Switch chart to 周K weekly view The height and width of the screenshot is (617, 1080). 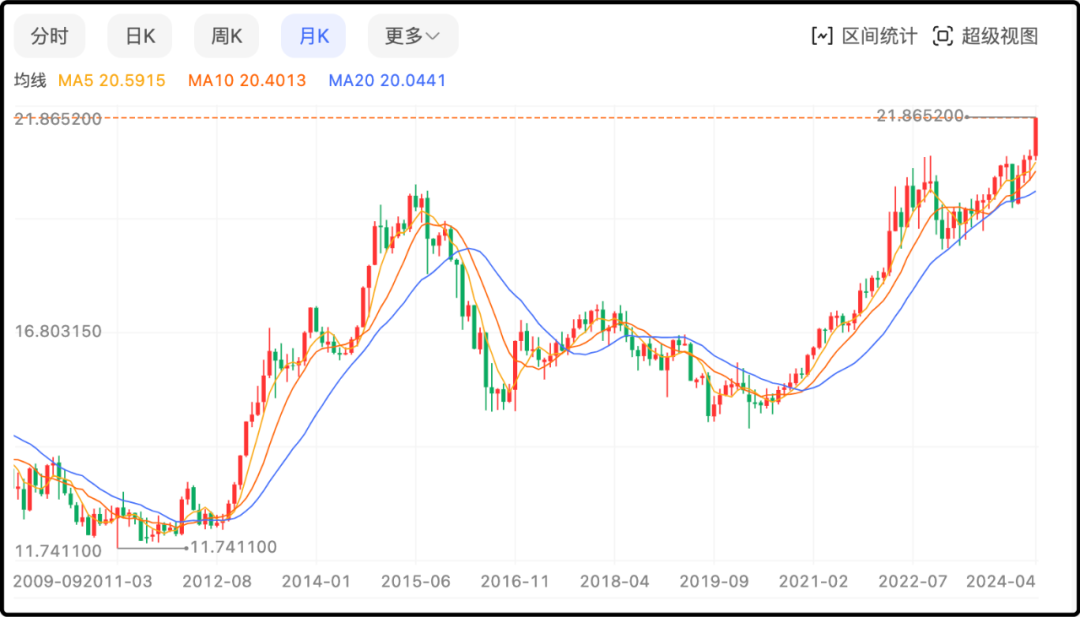226,36
